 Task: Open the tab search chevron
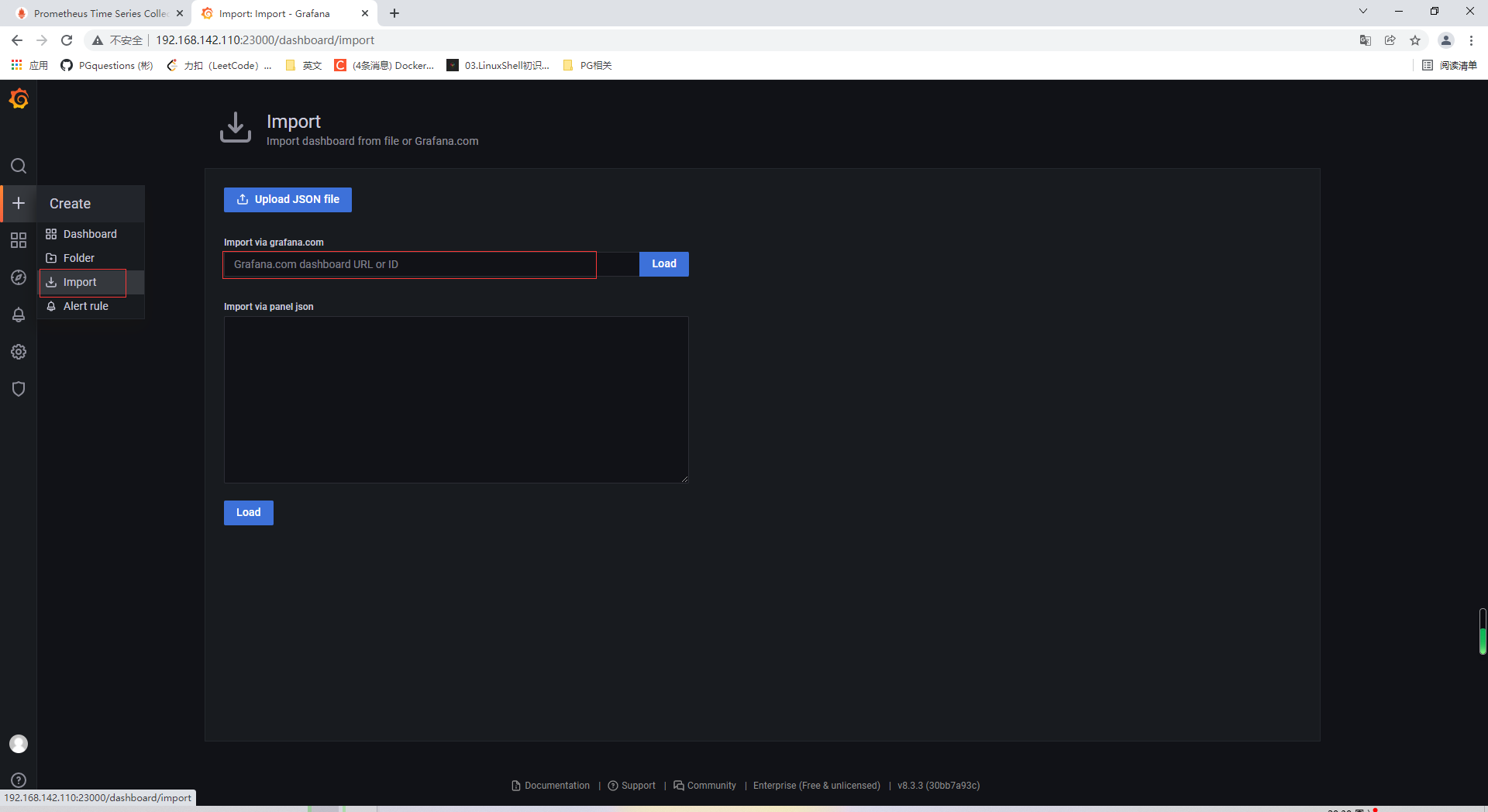1363,12
